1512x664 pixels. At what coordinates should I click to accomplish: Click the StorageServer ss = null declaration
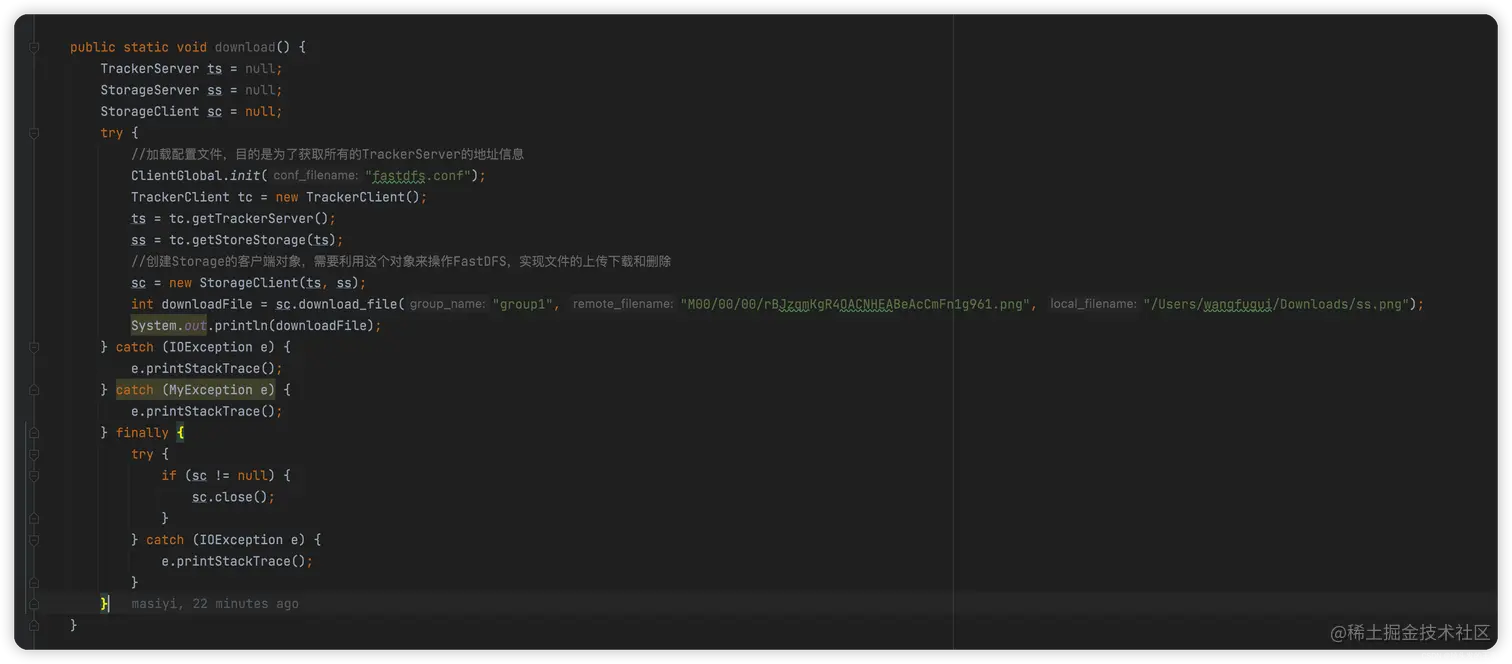(x=191, y=90)
